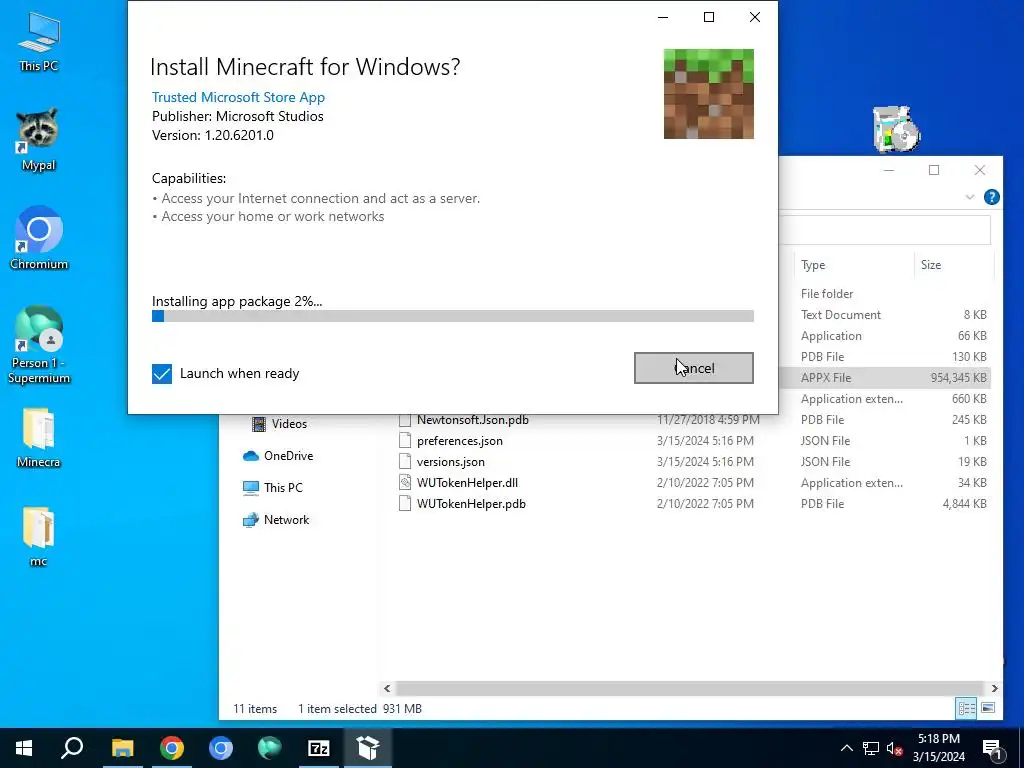
Task: Click the installing app package progress bar
Action: [453, 316]
